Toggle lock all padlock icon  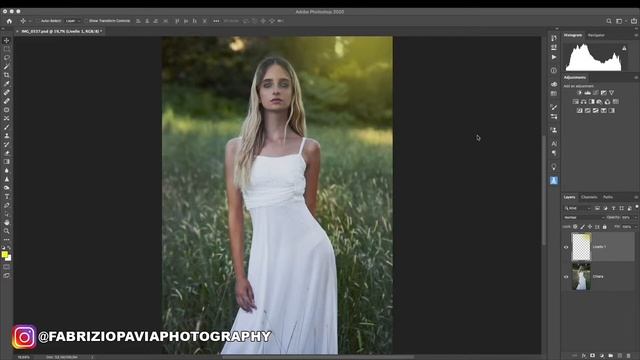click(x=604, y=227)
